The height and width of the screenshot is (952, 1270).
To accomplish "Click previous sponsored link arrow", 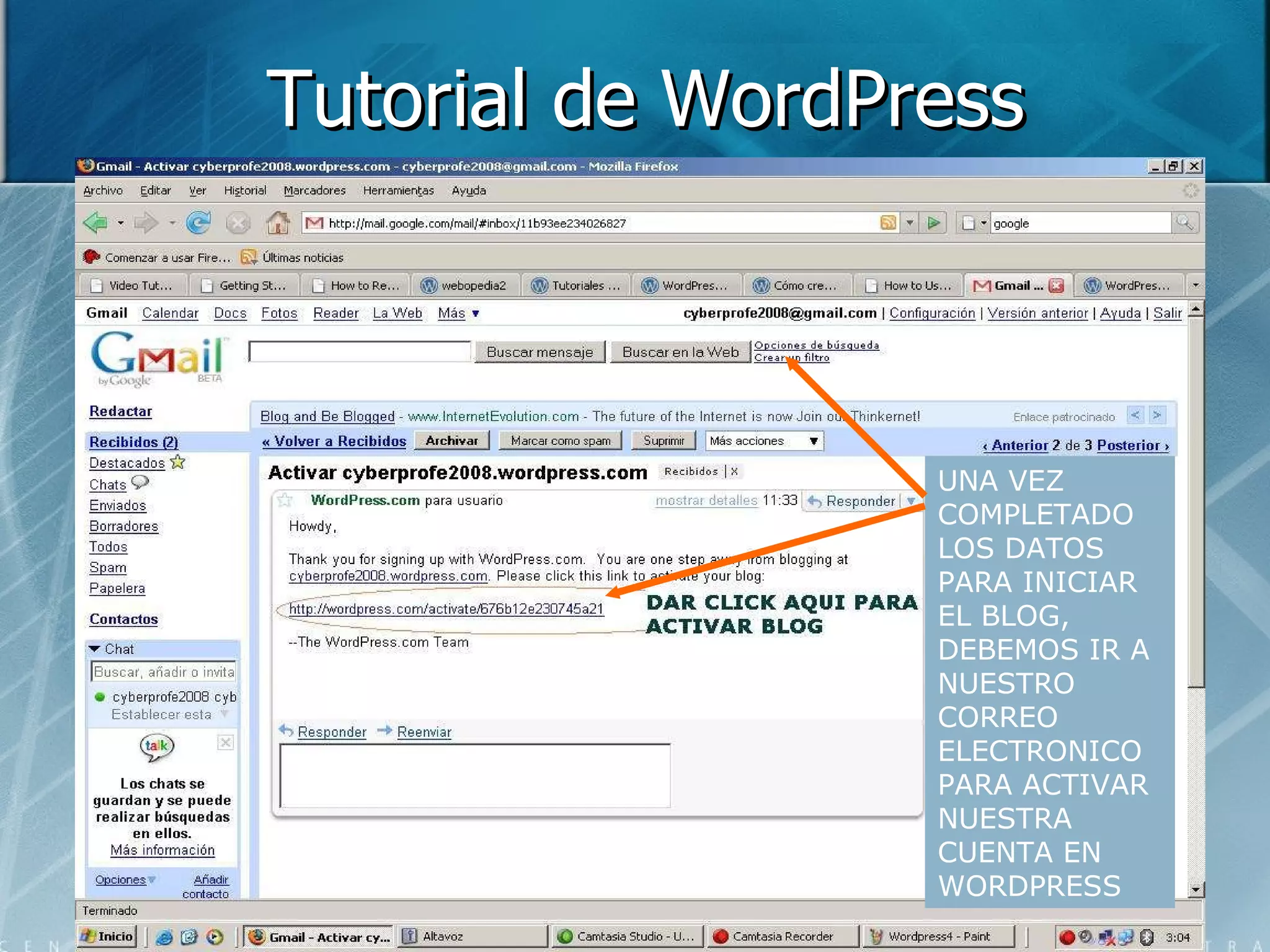I will click(x=1135, y=415).
